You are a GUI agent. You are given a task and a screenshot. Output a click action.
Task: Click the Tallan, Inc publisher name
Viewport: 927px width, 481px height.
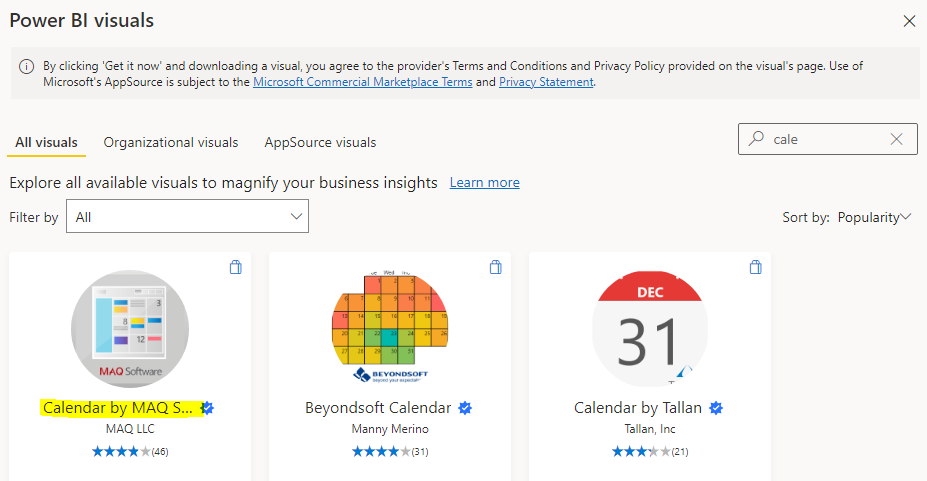click(650, 429)
